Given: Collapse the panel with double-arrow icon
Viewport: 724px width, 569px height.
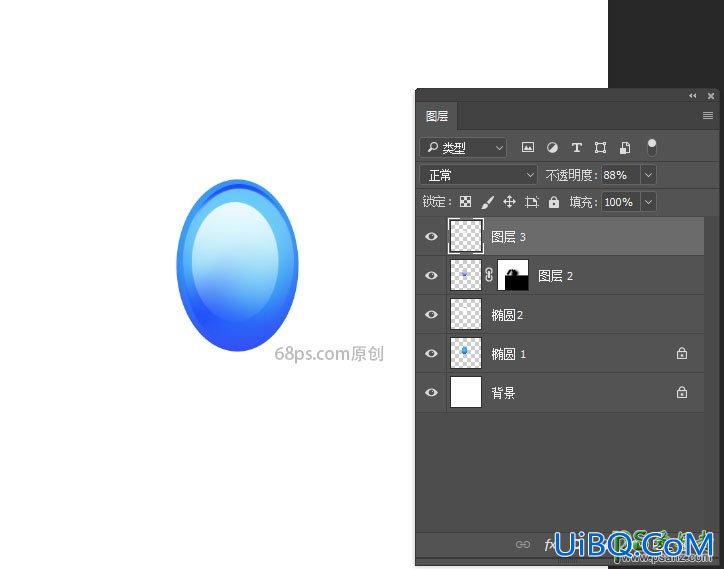Looking at the screenshot, I should coord(693,96).
